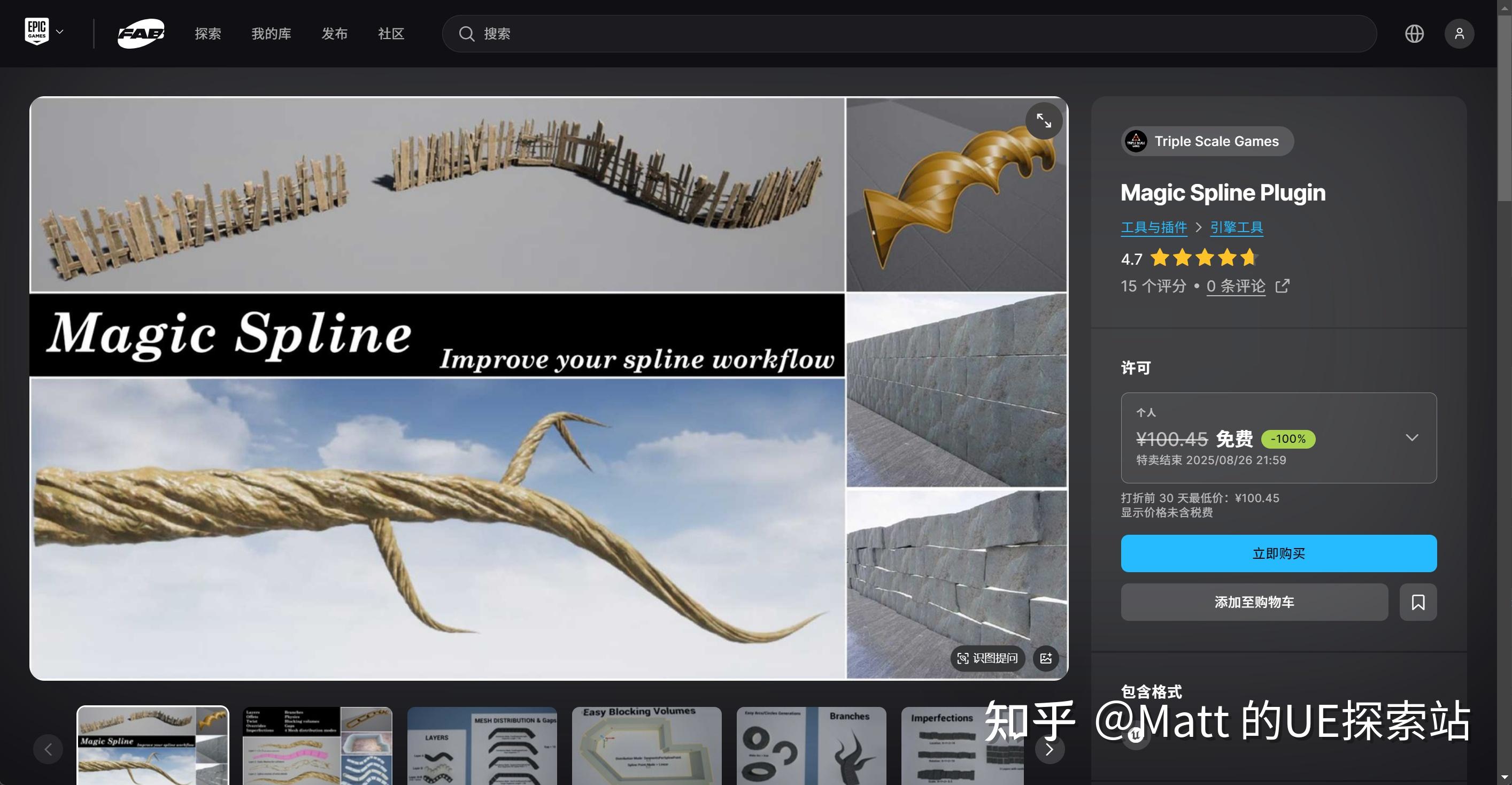Switch to 我的库

[271, 34]
